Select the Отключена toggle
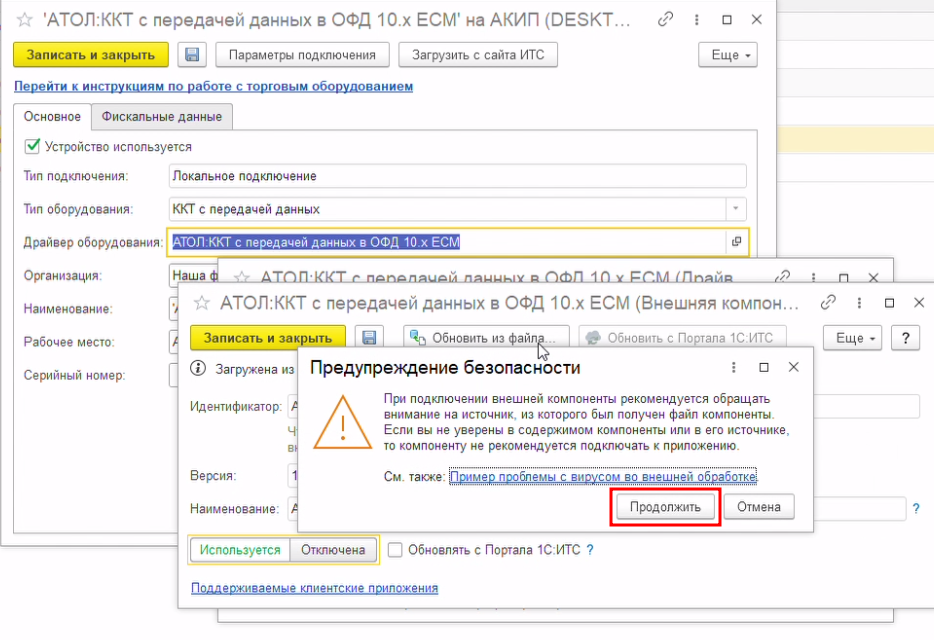Image resolution: width=934 pixels, height=640 pixels. [x=333, y=550]
